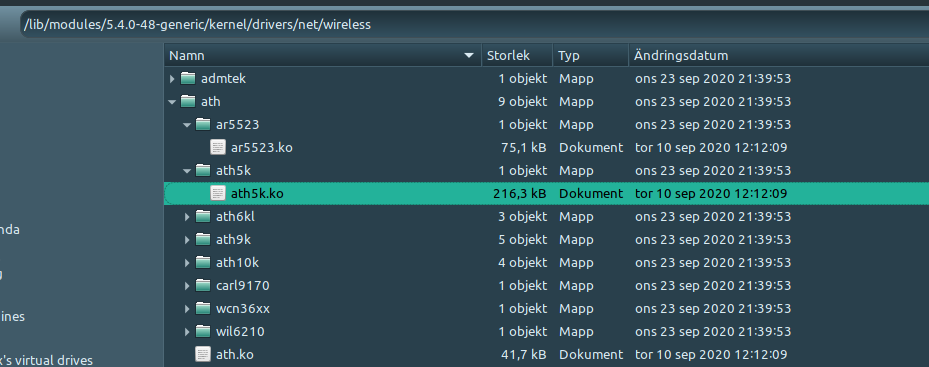Sort files by the Namn column
The width and height of the screenshot is (929, 367).
(322, 56)
